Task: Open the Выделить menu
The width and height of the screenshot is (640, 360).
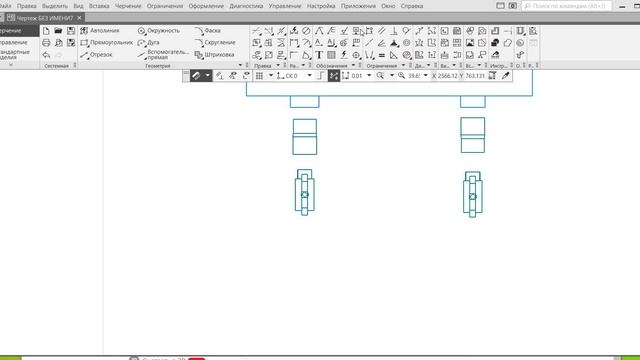Action: click(x=55, y=6)
